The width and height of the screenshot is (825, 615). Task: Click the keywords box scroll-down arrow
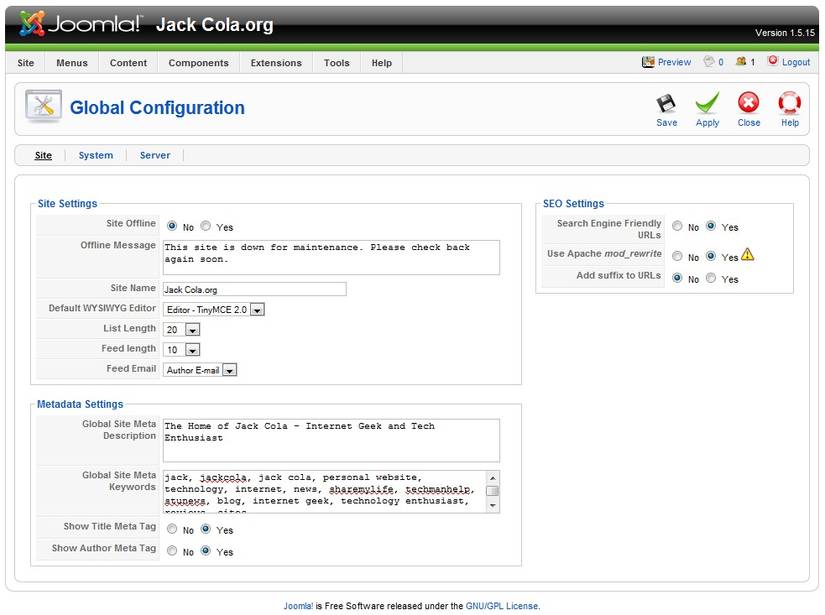(492, 506)
